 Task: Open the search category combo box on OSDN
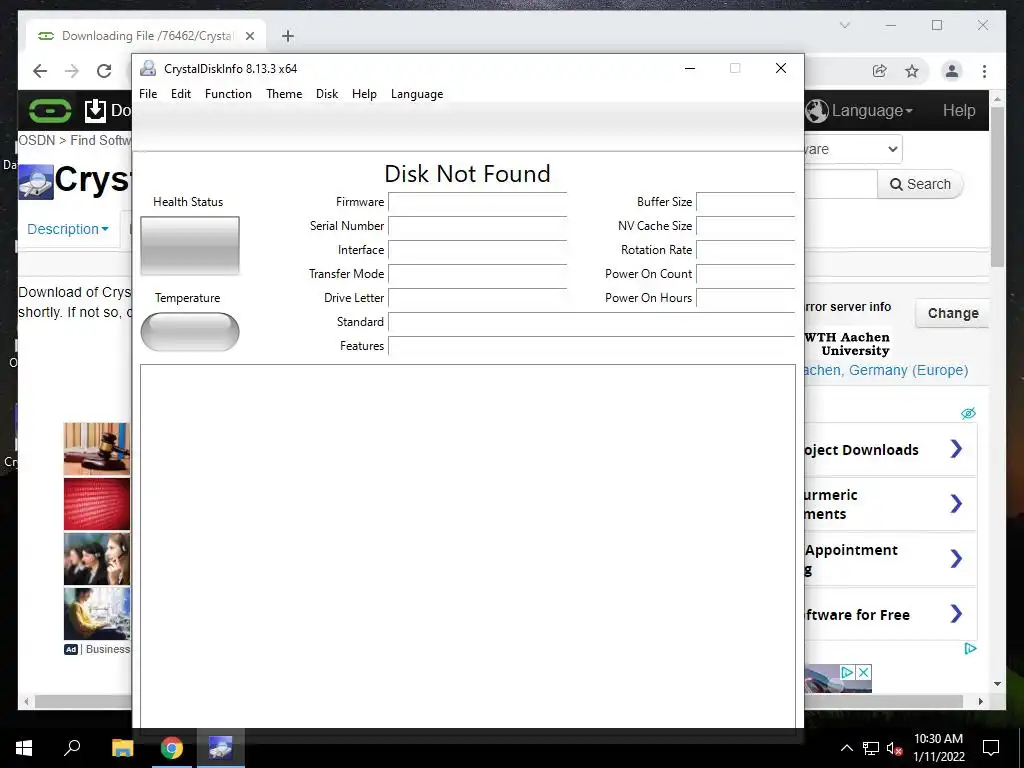click(x=852, y=150)
